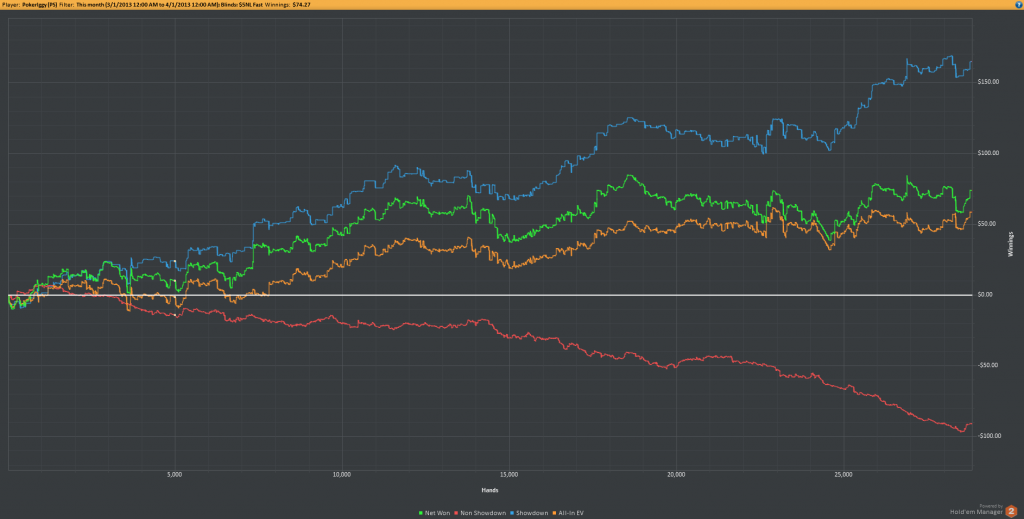Click the green Net Won color square
The image size is (1024, 519).
pyautogui.click(x=421, y=513)
